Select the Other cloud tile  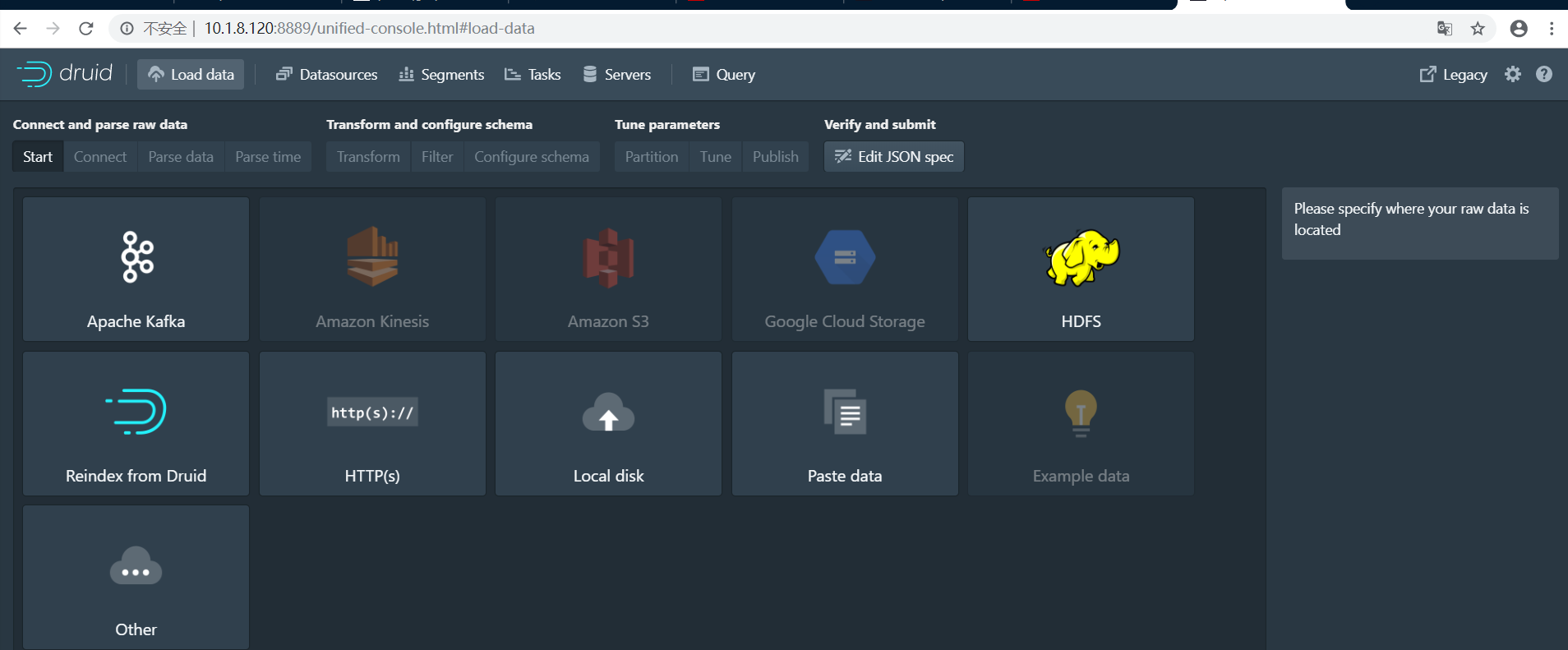tap(136, 577)
